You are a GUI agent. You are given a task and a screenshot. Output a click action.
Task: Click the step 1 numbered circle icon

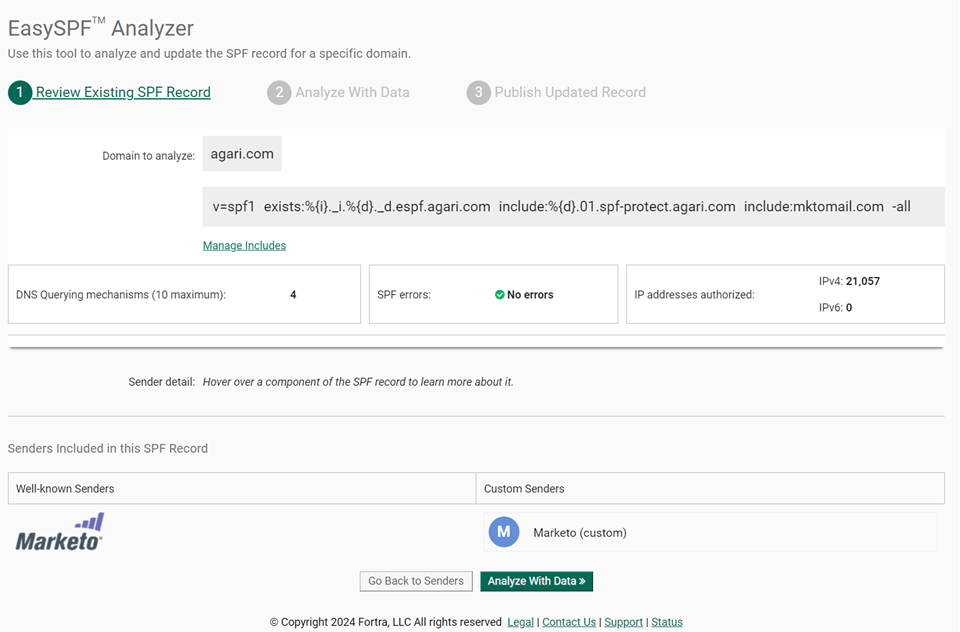click(x=20, y=93)
